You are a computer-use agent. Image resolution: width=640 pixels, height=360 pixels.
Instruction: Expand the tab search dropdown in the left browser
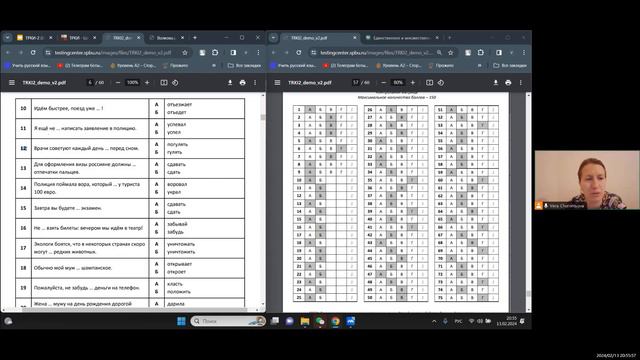tap(8, 38)
